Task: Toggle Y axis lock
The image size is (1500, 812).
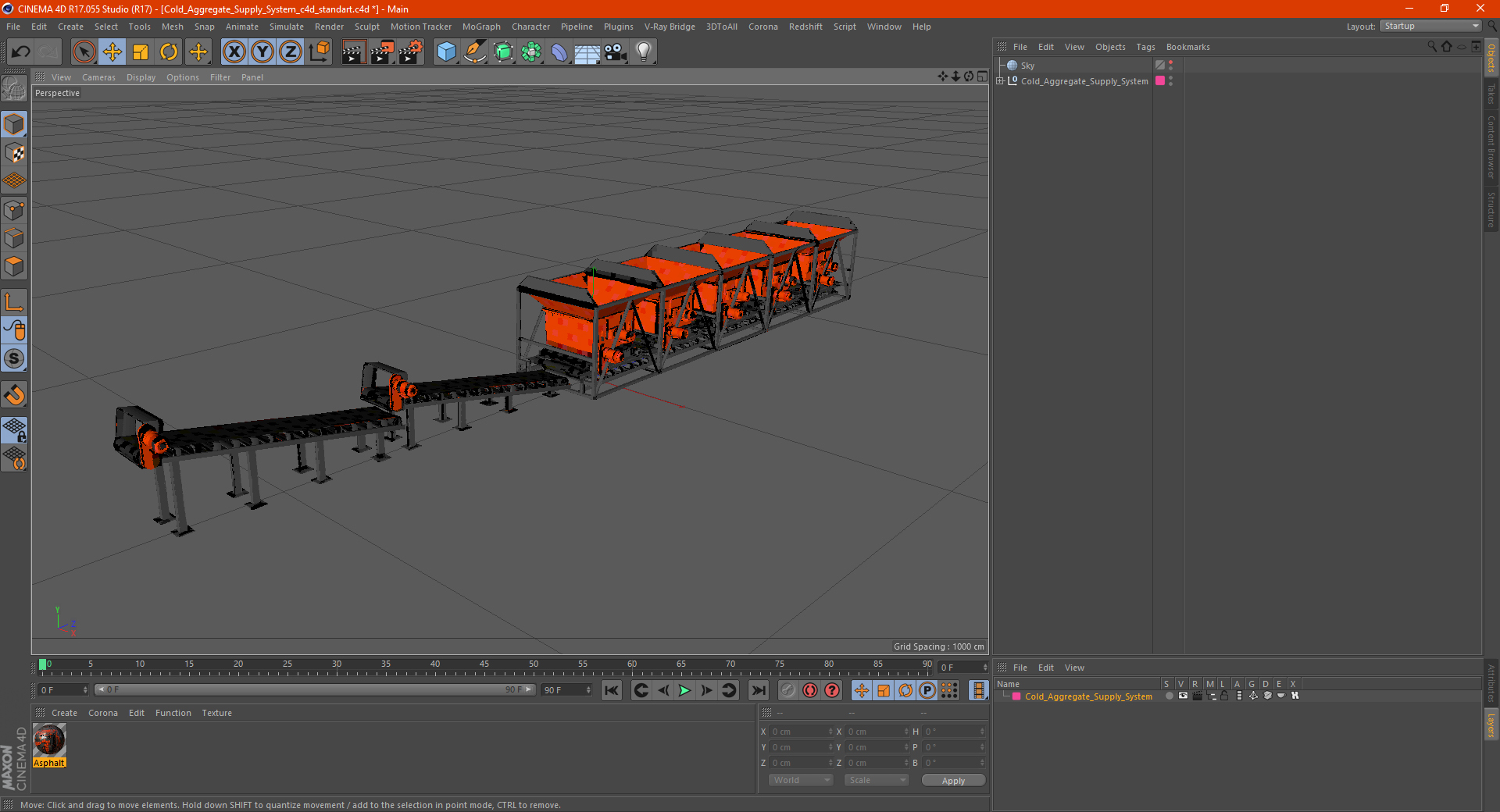Action: (262, 52)
